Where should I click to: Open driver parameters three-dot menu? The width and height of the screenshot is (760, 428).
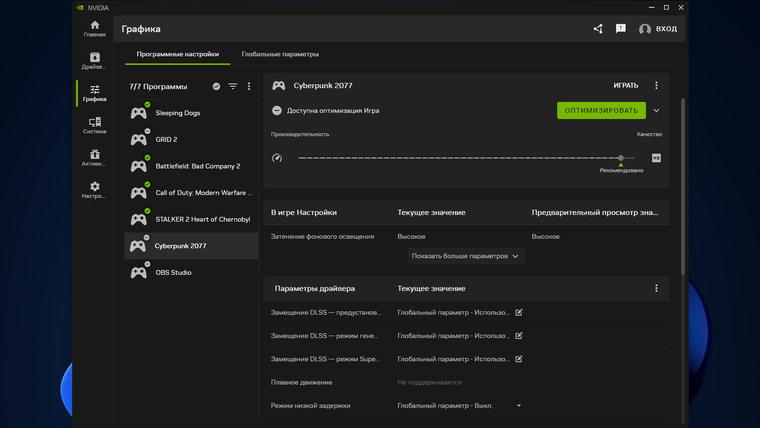(656, 288)
